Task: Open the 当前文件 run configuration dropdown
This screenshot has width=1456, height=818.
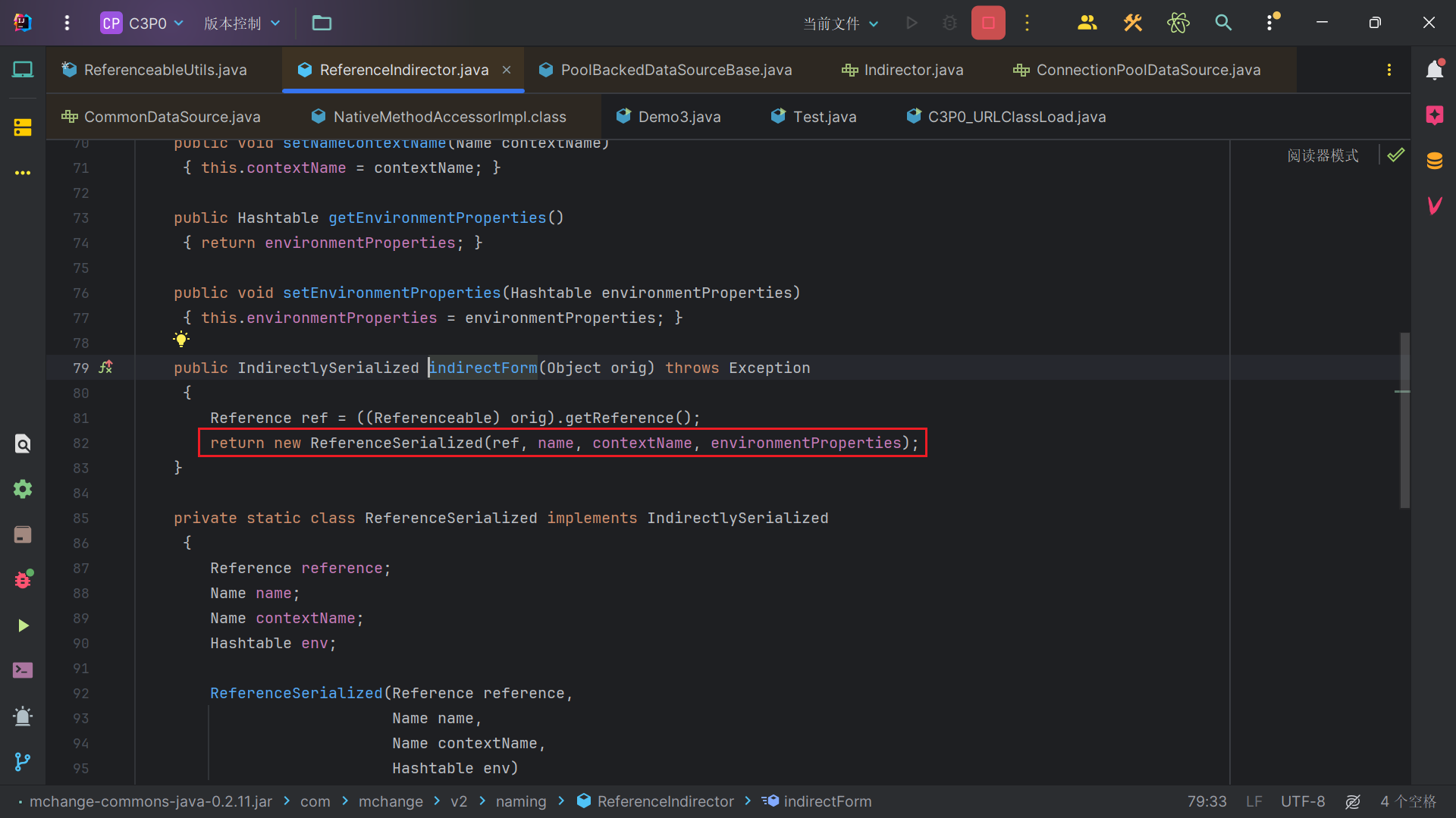Action: click(841, 24)
